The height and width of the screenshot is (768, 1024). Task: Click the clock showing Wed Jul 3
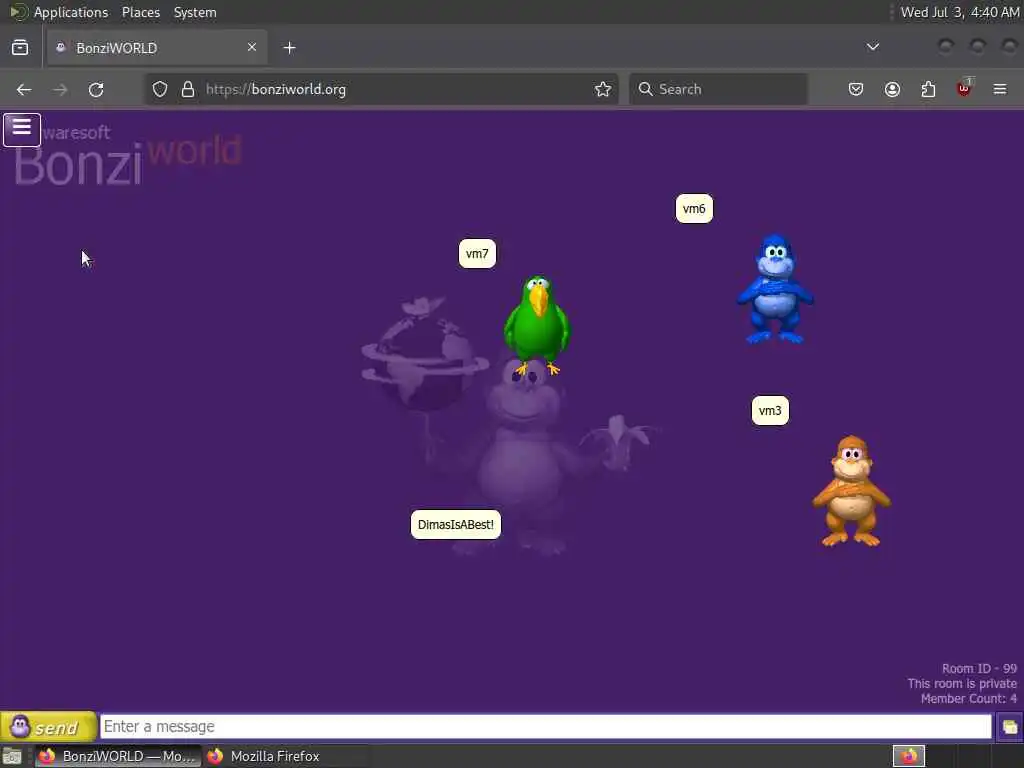point(959,12)
